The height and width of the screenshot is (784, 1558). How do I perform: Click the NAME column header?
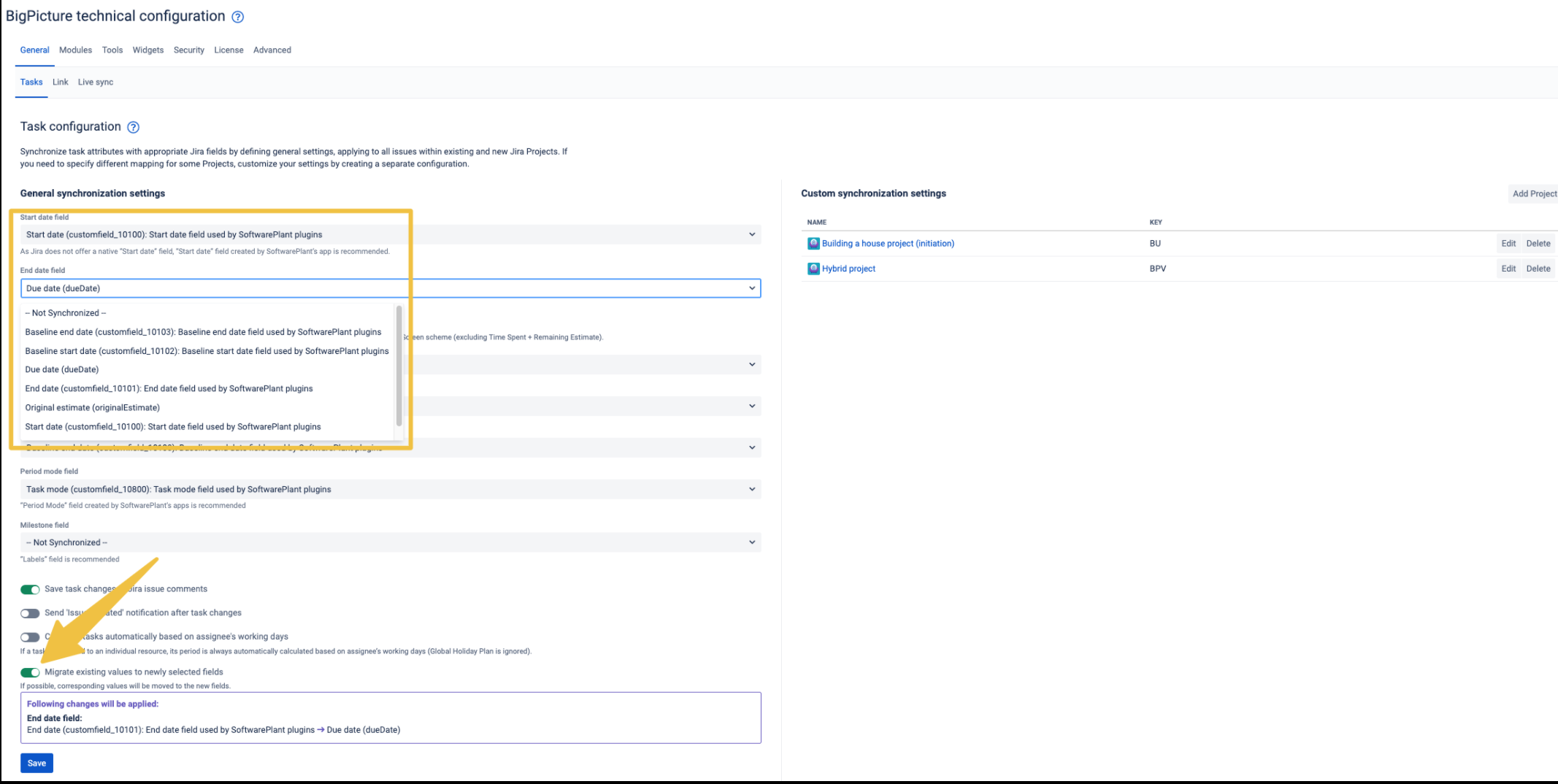point(817,222)
